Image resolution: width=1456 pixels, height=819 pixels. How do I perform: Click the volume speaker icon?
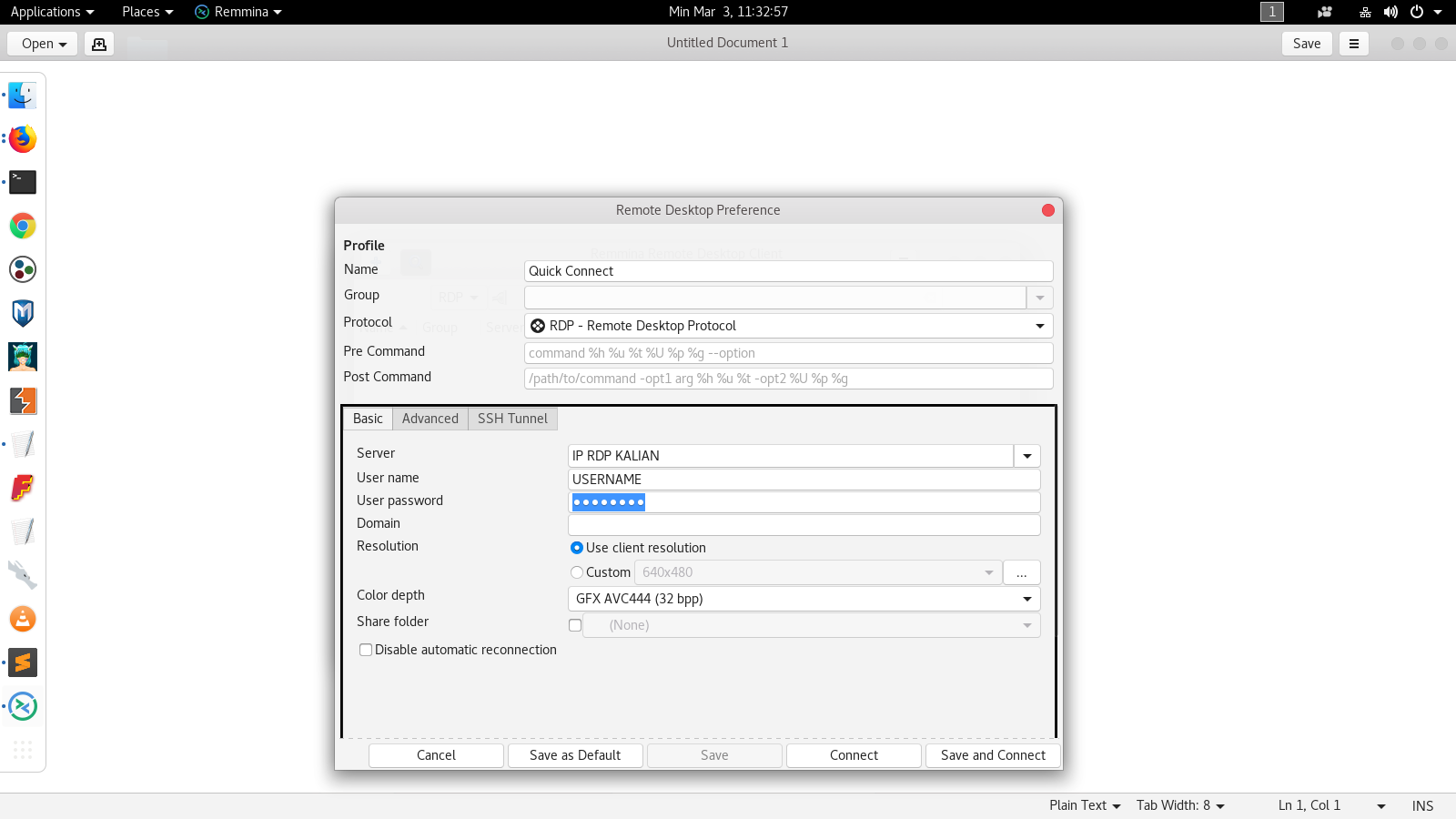click(1390, 12)
